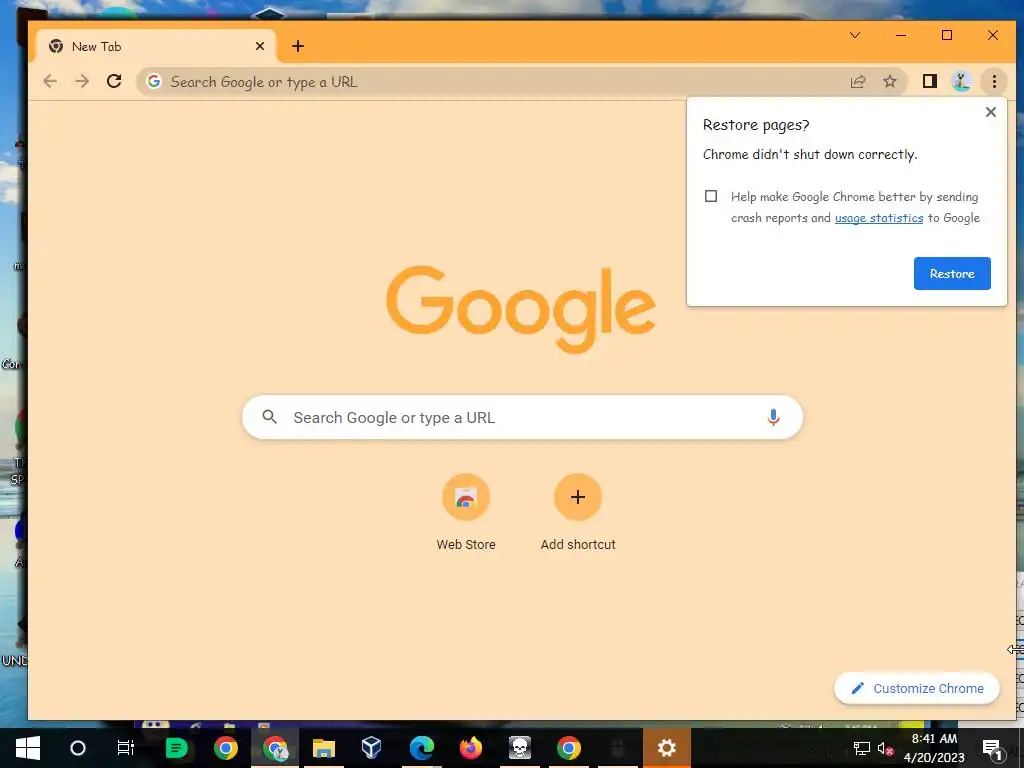Click the Restore button
The height and width of the screenshot is (768, 1024).
952,274
